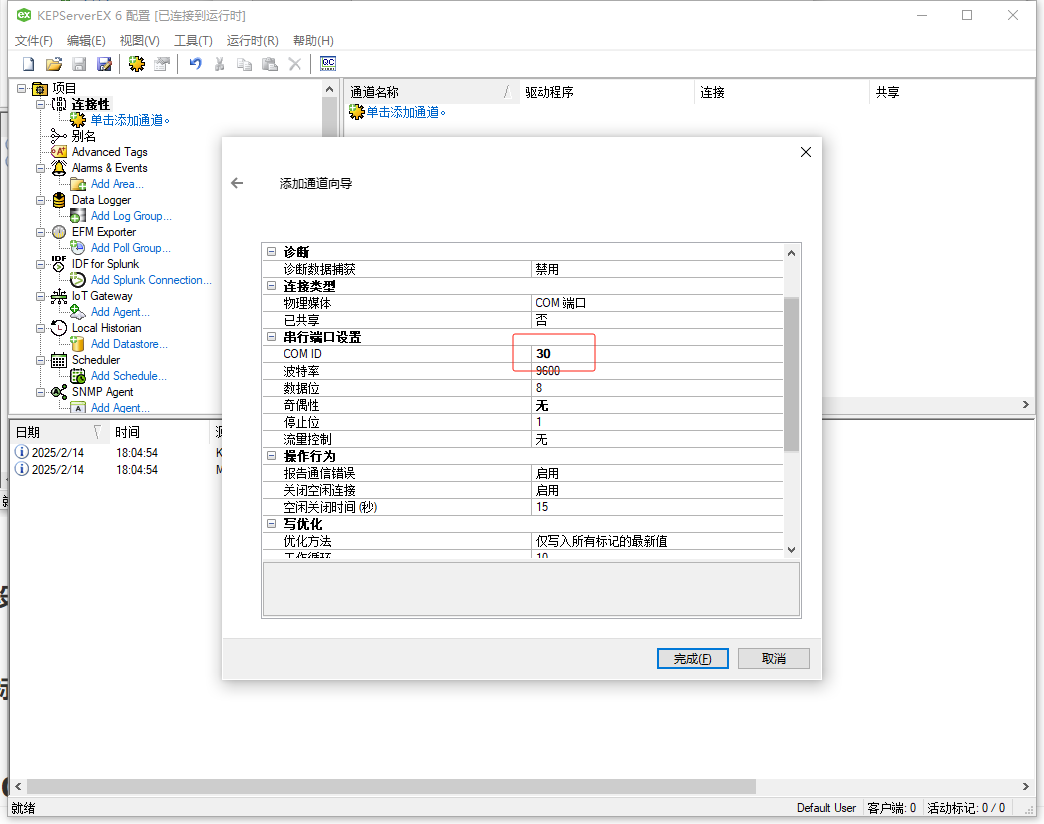Image resolution: width=1044 pixels, height=824 pixels.
Task: Click the SNMP Agent icon
Action: coord(59,392)
